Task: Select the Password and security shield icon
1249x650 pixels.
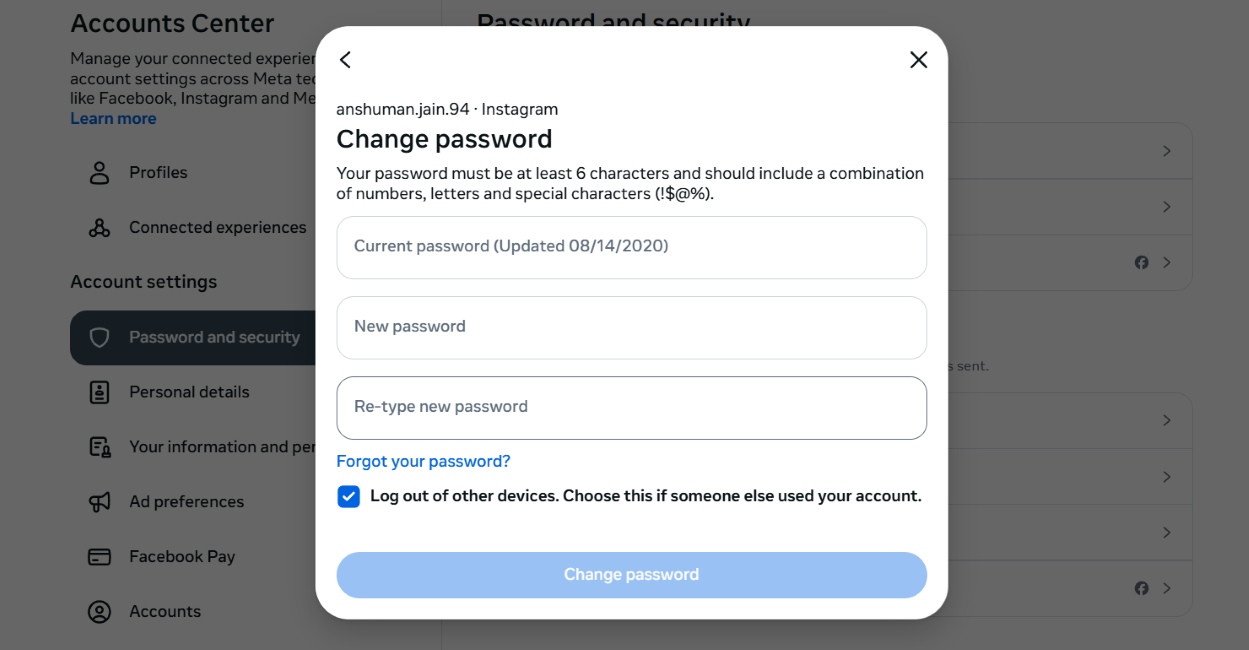Action: click(x=98, y=337)
